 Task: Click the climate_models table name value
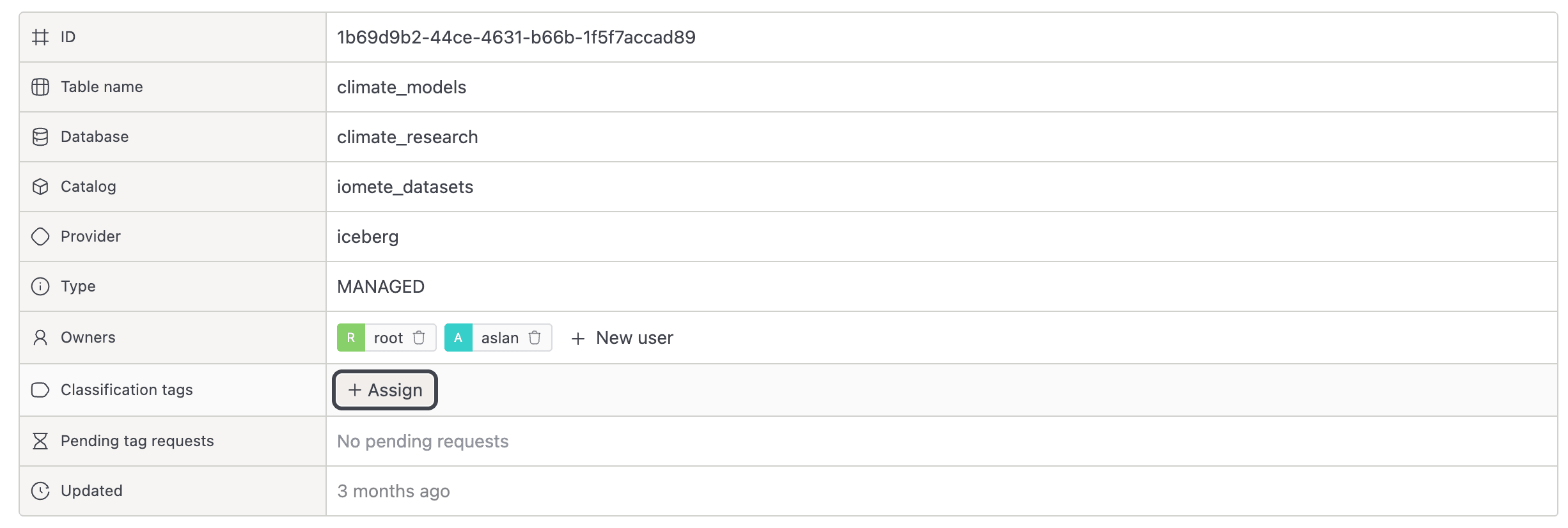pos(402,88)
